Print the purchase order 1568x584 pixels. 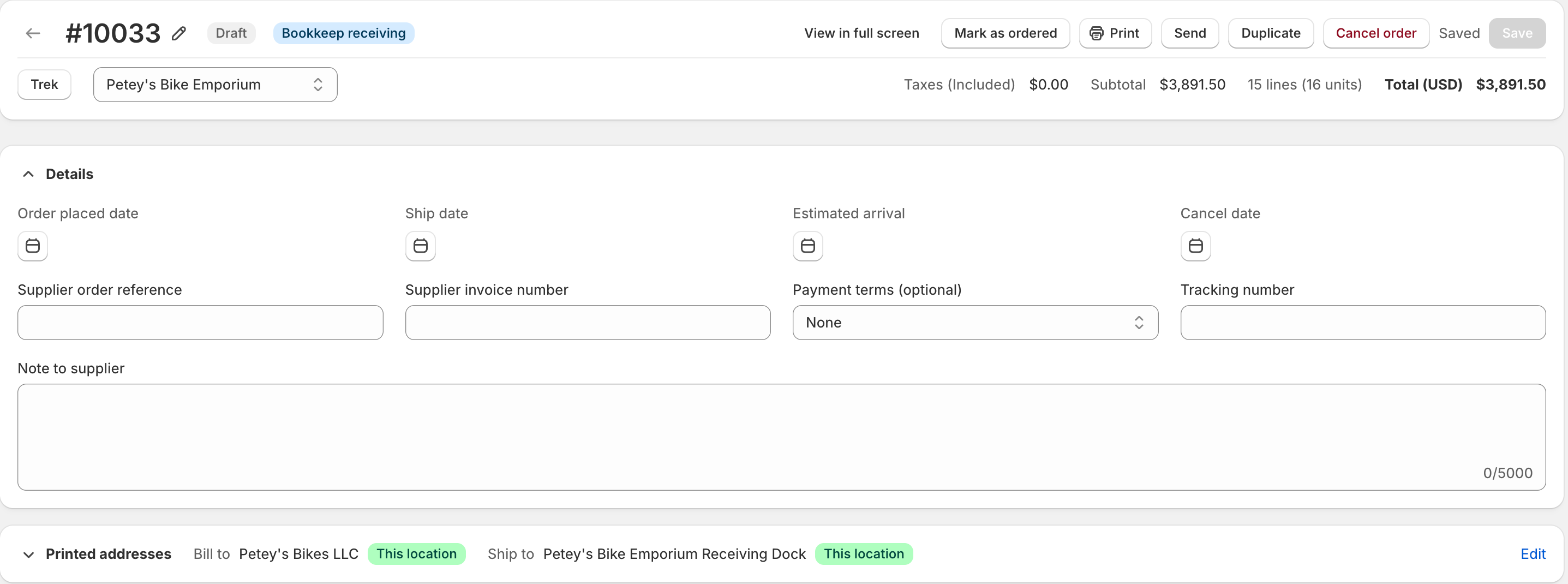pyautogui.click(x=1115, y=33)
